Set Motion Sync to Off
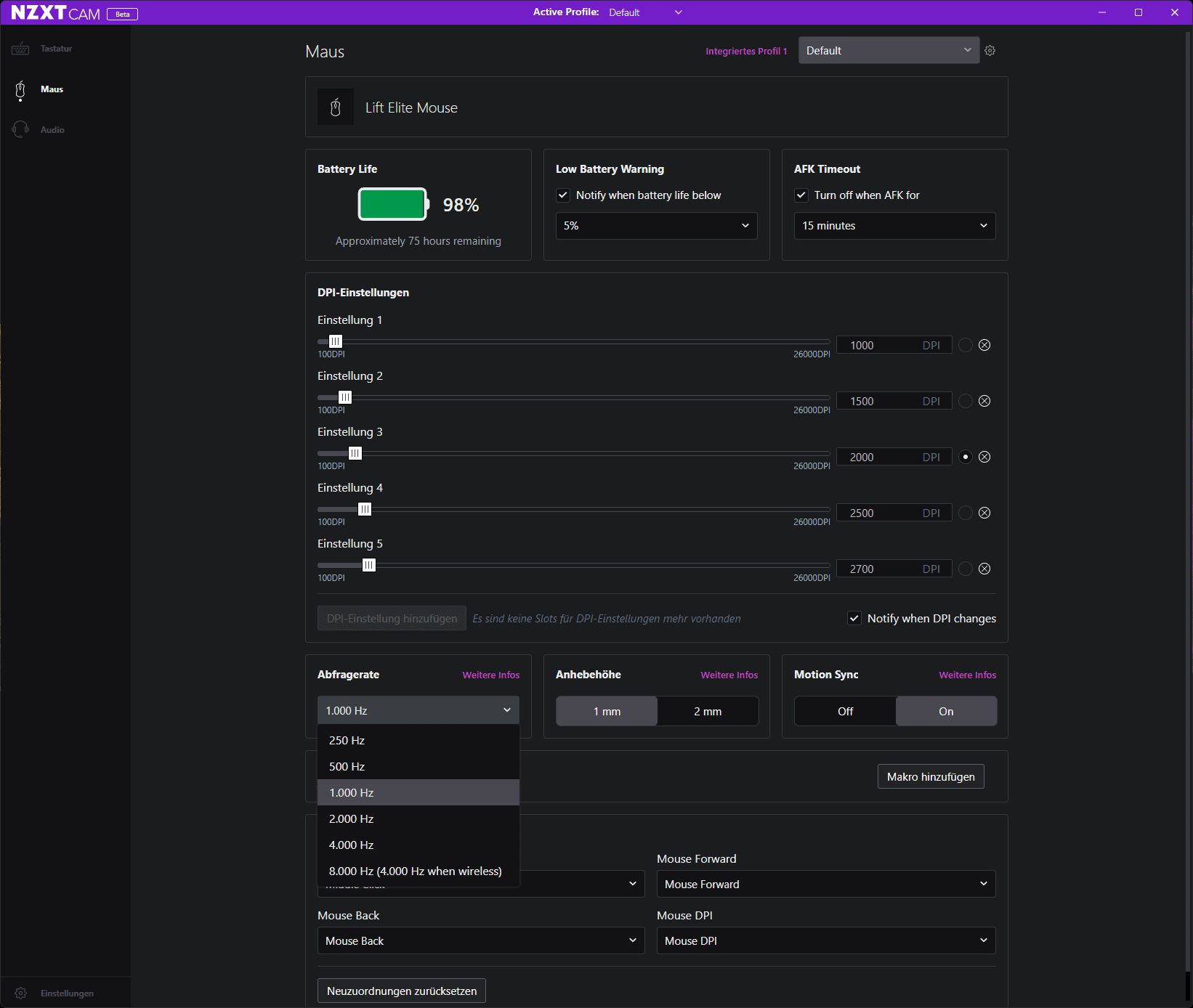 845,711
